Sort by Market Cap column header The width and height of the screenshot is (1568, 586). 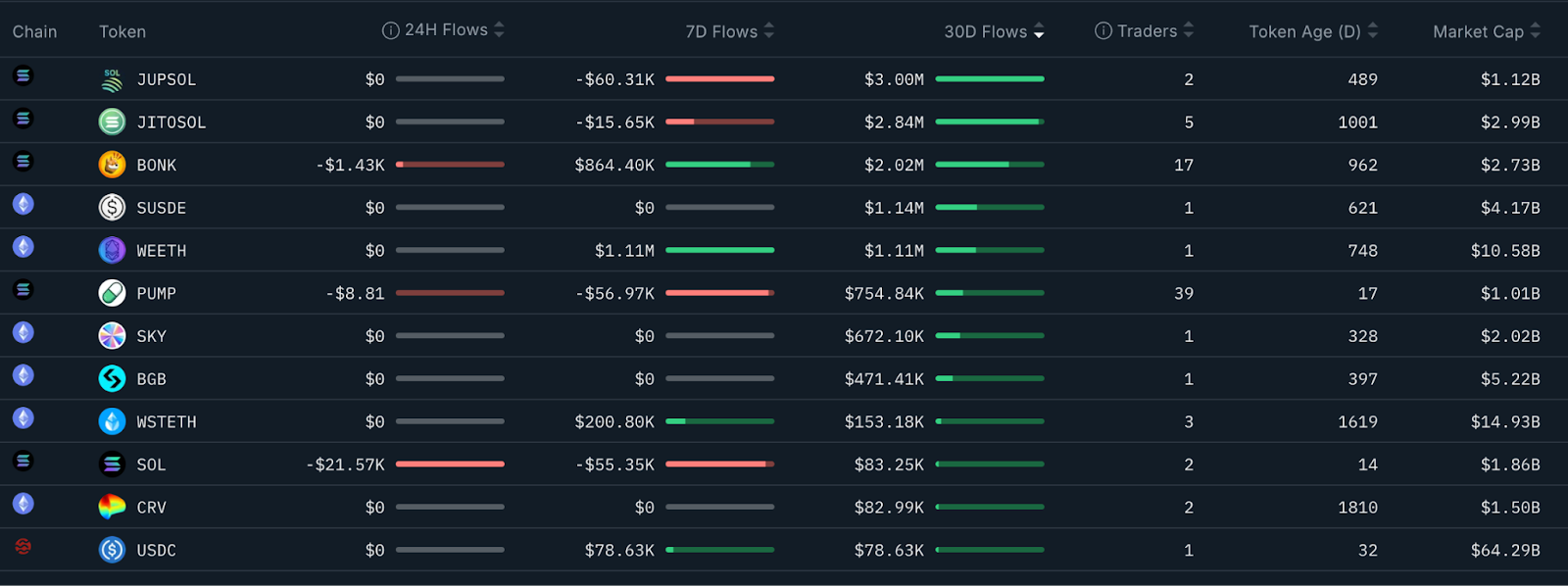point(1487,31)
